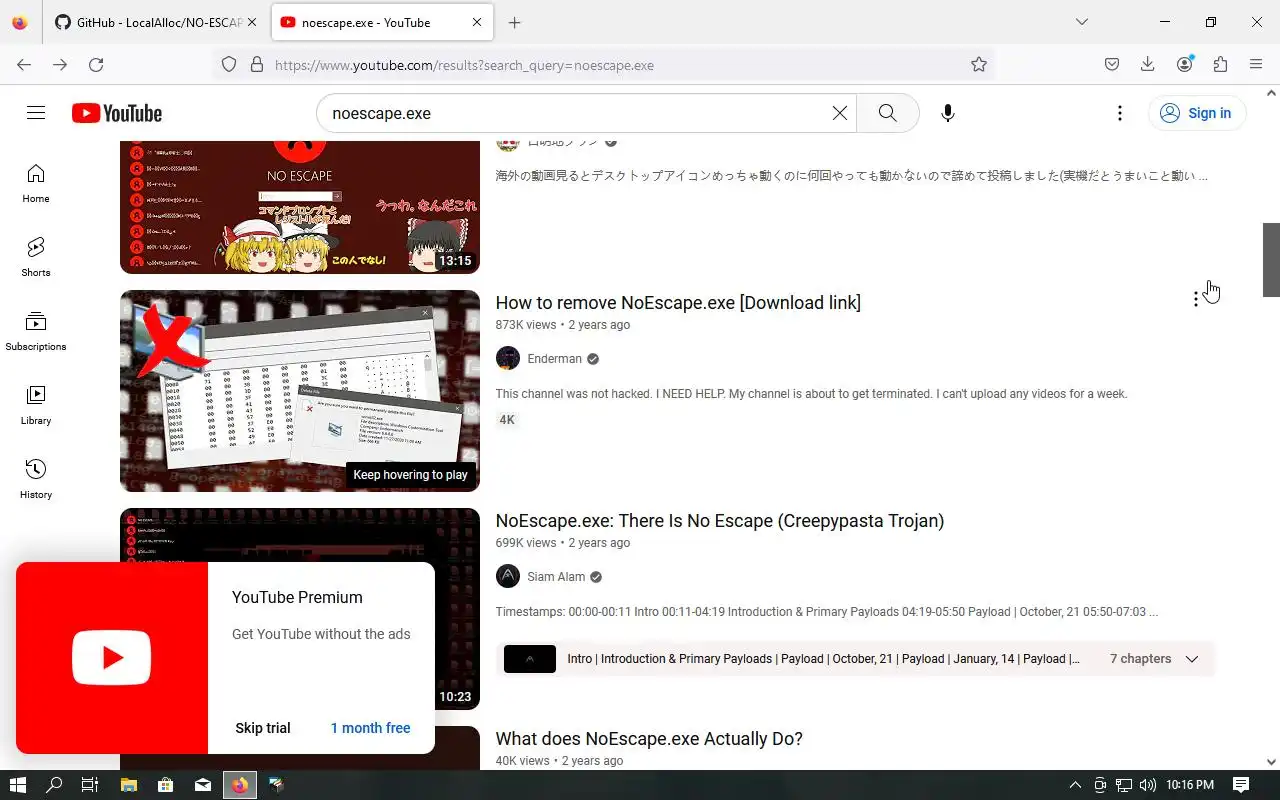Reload the current page

96,64
